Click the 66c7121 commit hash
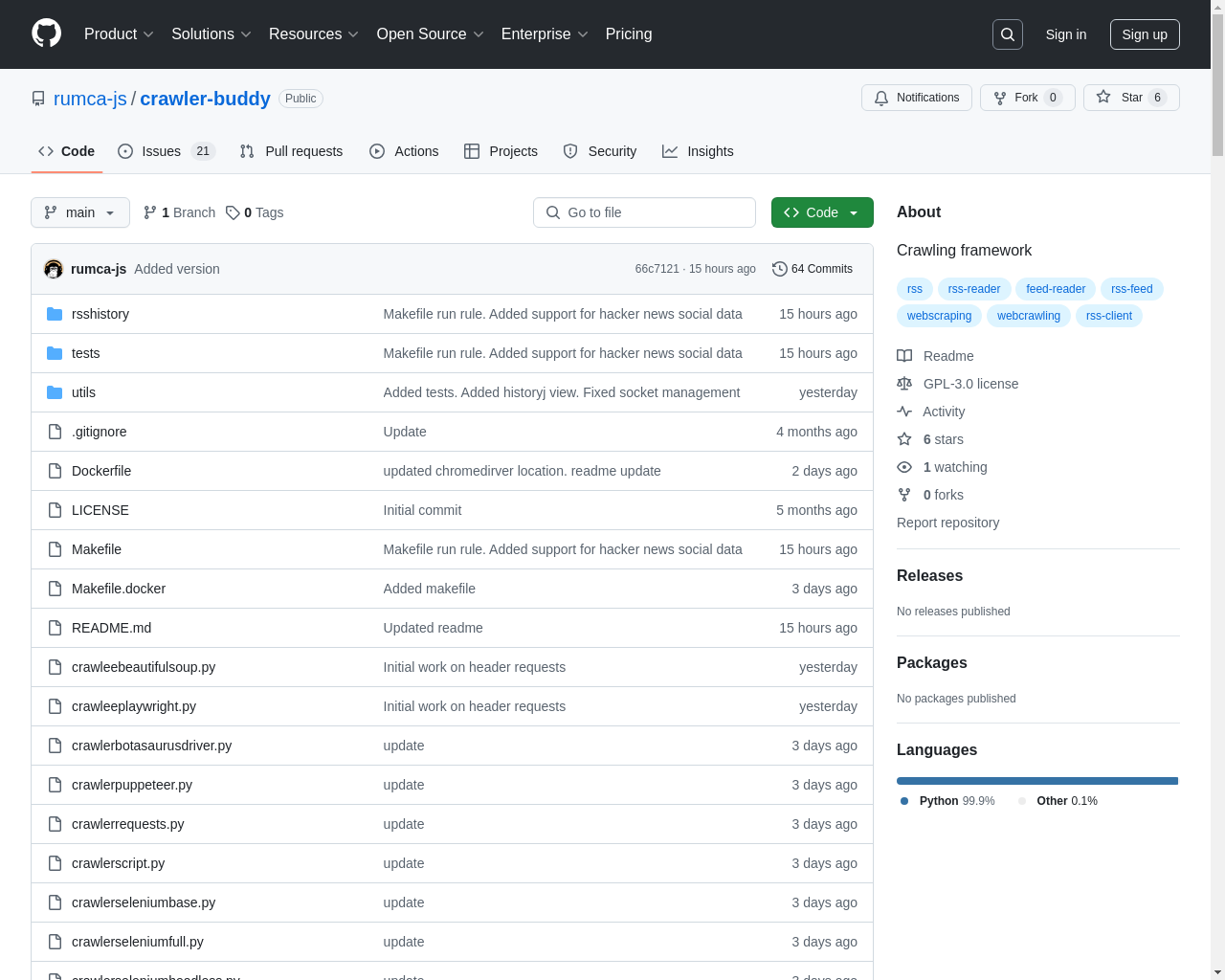 point(657,269)
